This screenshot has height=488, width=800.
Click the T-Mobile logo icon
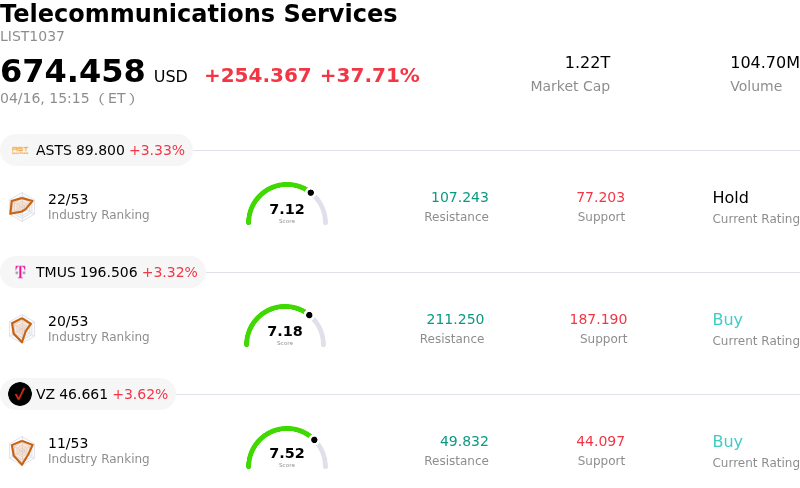coord(20,272)
